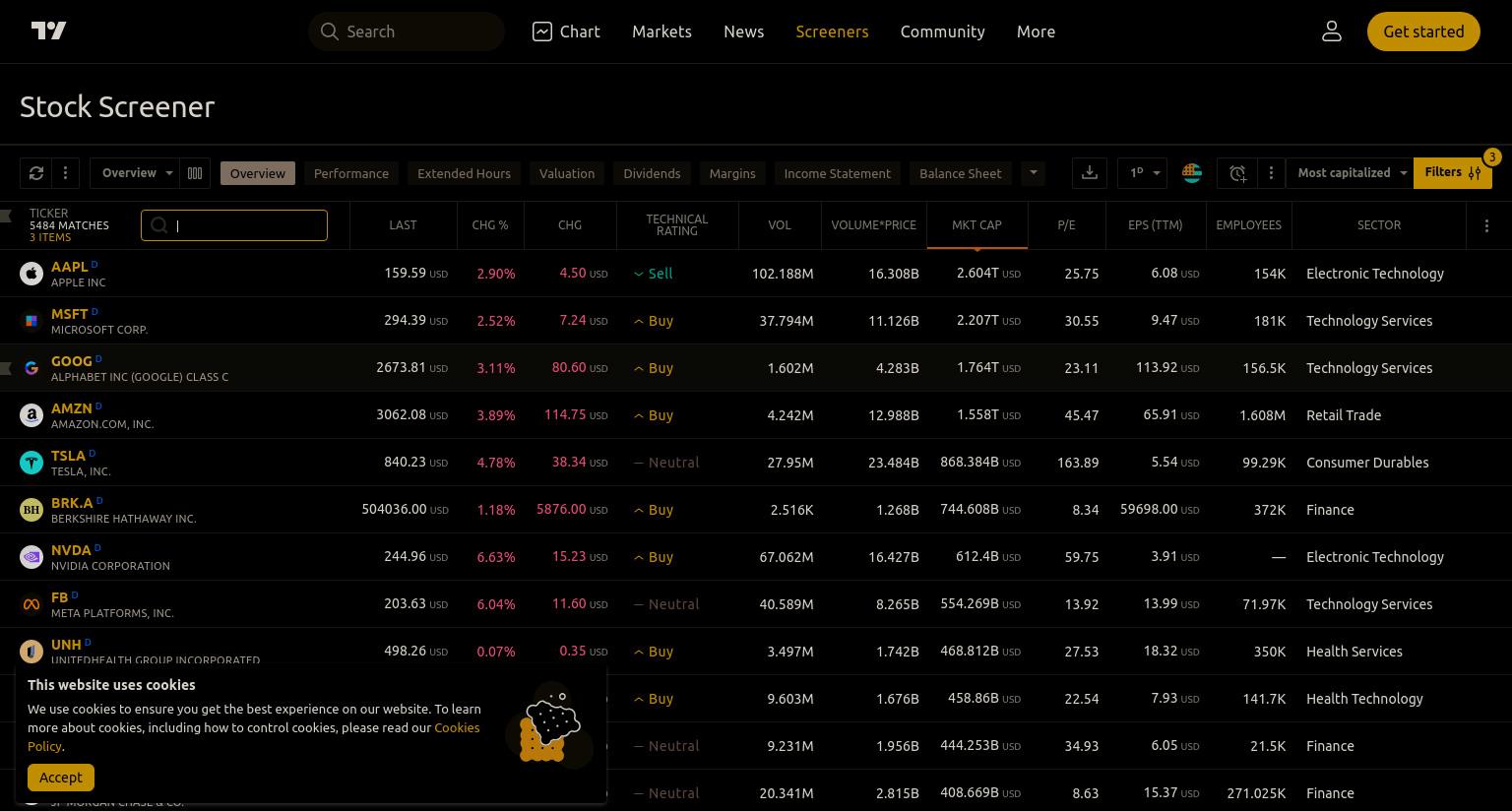The height and width of the screenshot is (811, 1512).
Task: Open the NVDA ticker link
Action: coord(71,550)
